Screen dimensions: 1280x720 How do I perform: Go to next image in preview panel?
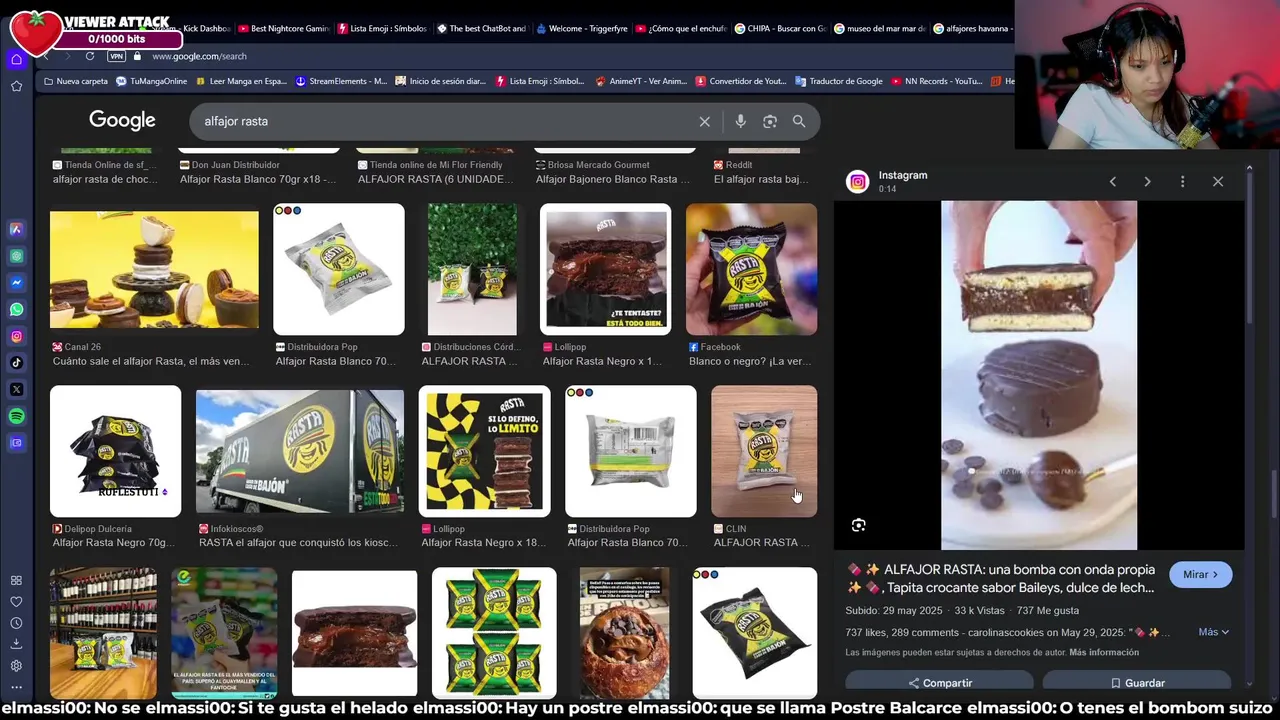pyautogui.click(x=1147, y=181)
